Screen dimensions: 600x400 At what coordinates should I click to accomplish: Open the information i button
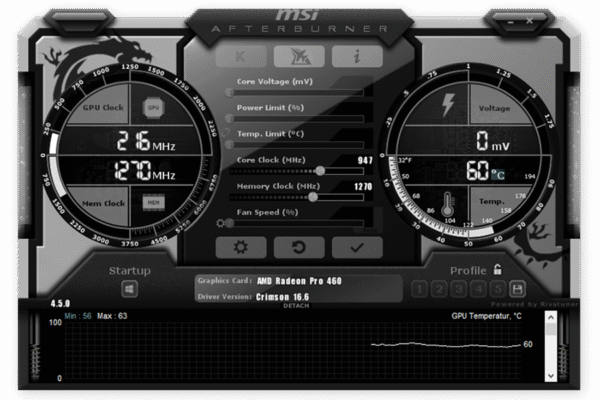tap(357, 57)
